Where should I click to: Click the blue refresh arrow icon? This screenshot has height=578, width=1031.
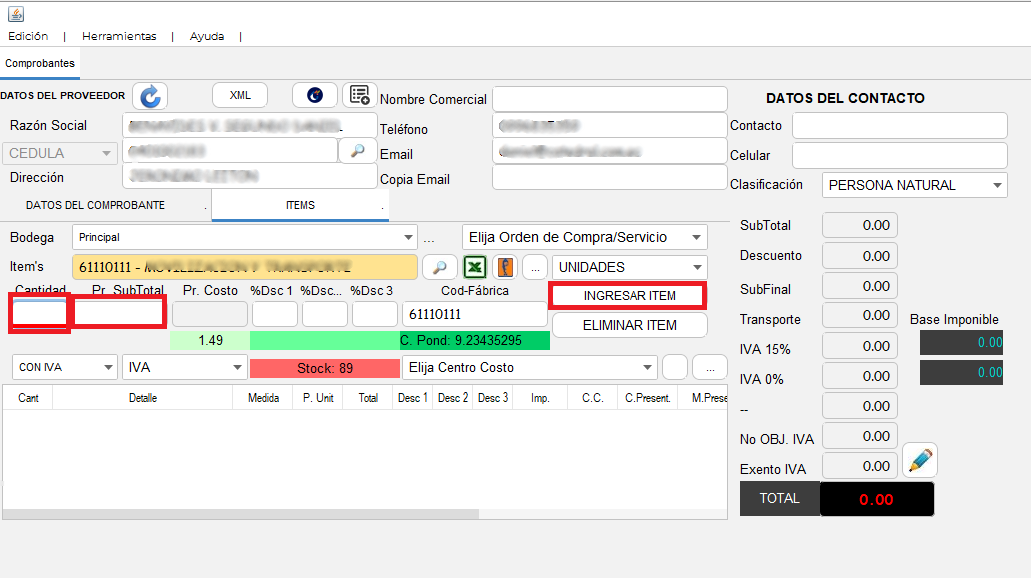tap(150, 96)
